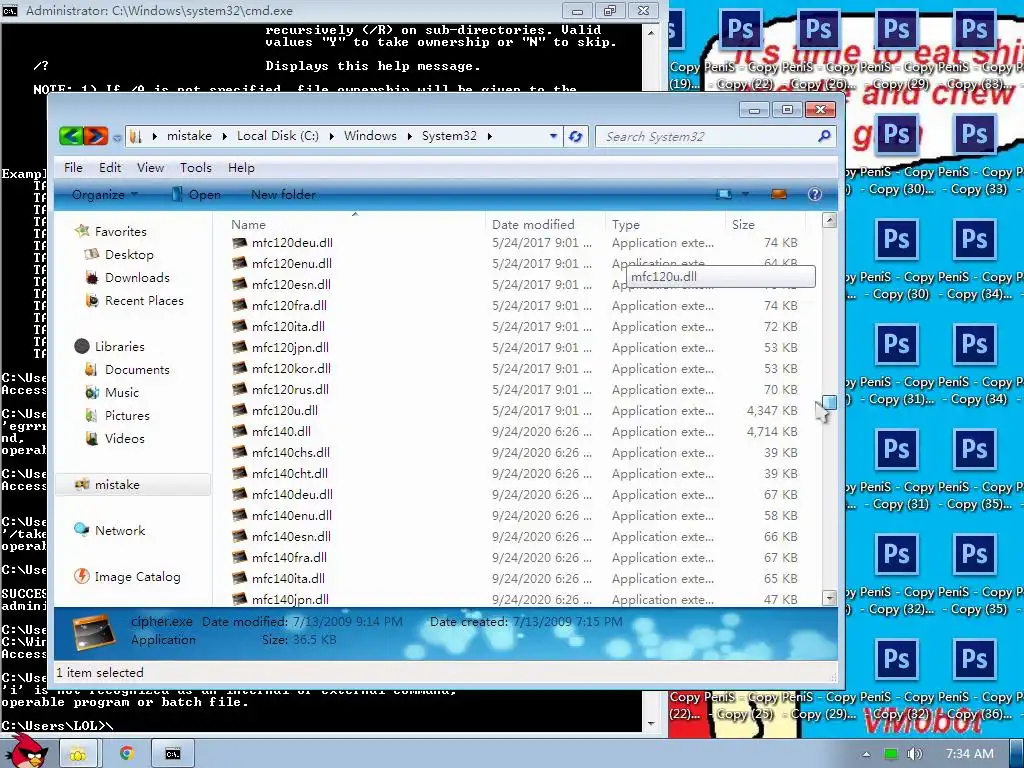Viewport: 1024px width, 768px height.
Task: Sort by Type column header
Action: pyautogui.click(x=665, y=224)
